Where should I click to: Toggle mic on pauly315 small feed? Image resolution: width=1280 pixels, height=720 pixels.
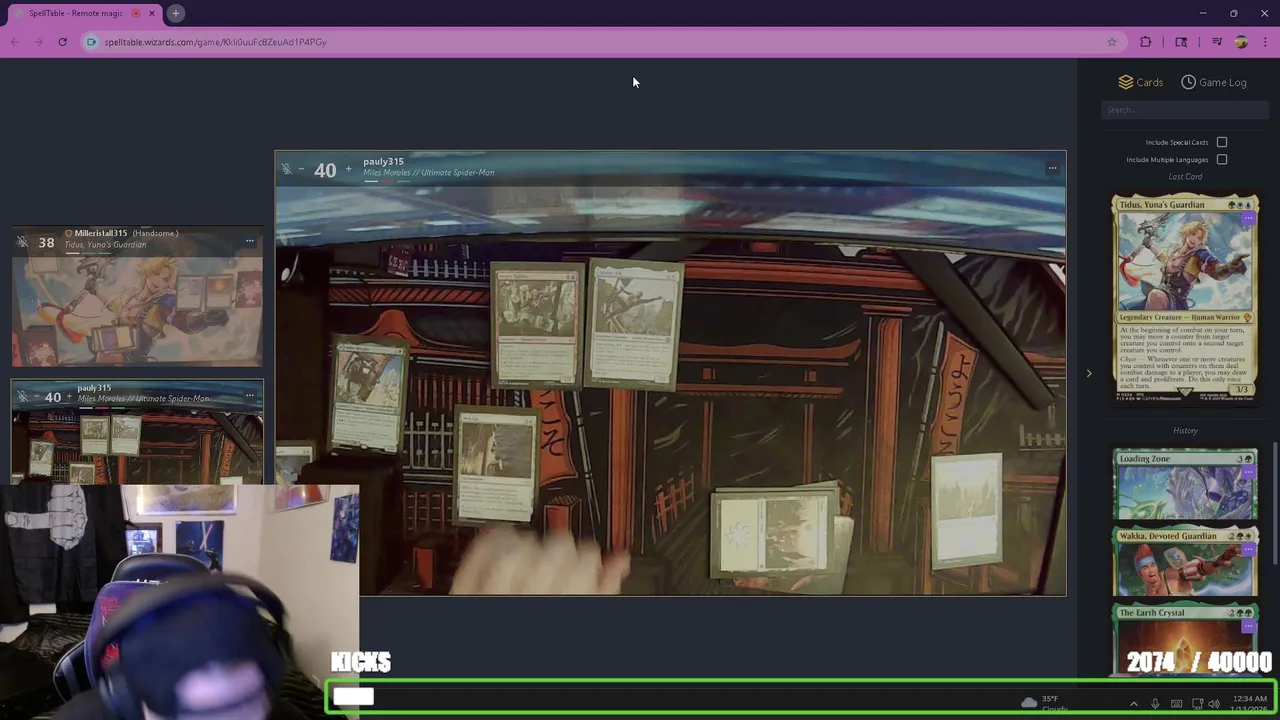[x=22, y=397]
